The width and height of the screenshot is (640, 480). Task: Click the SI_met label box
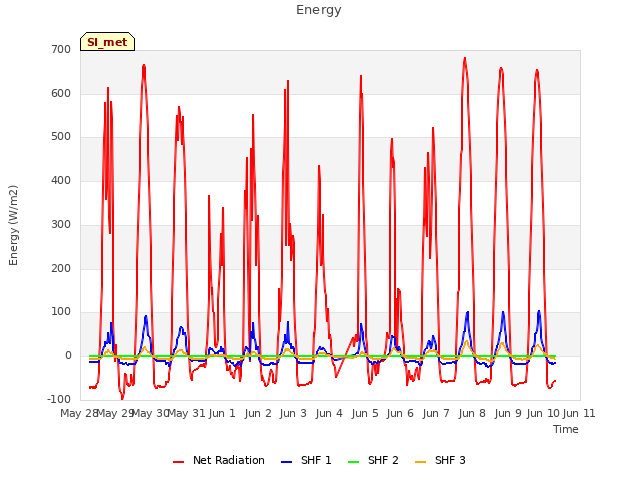107,42
